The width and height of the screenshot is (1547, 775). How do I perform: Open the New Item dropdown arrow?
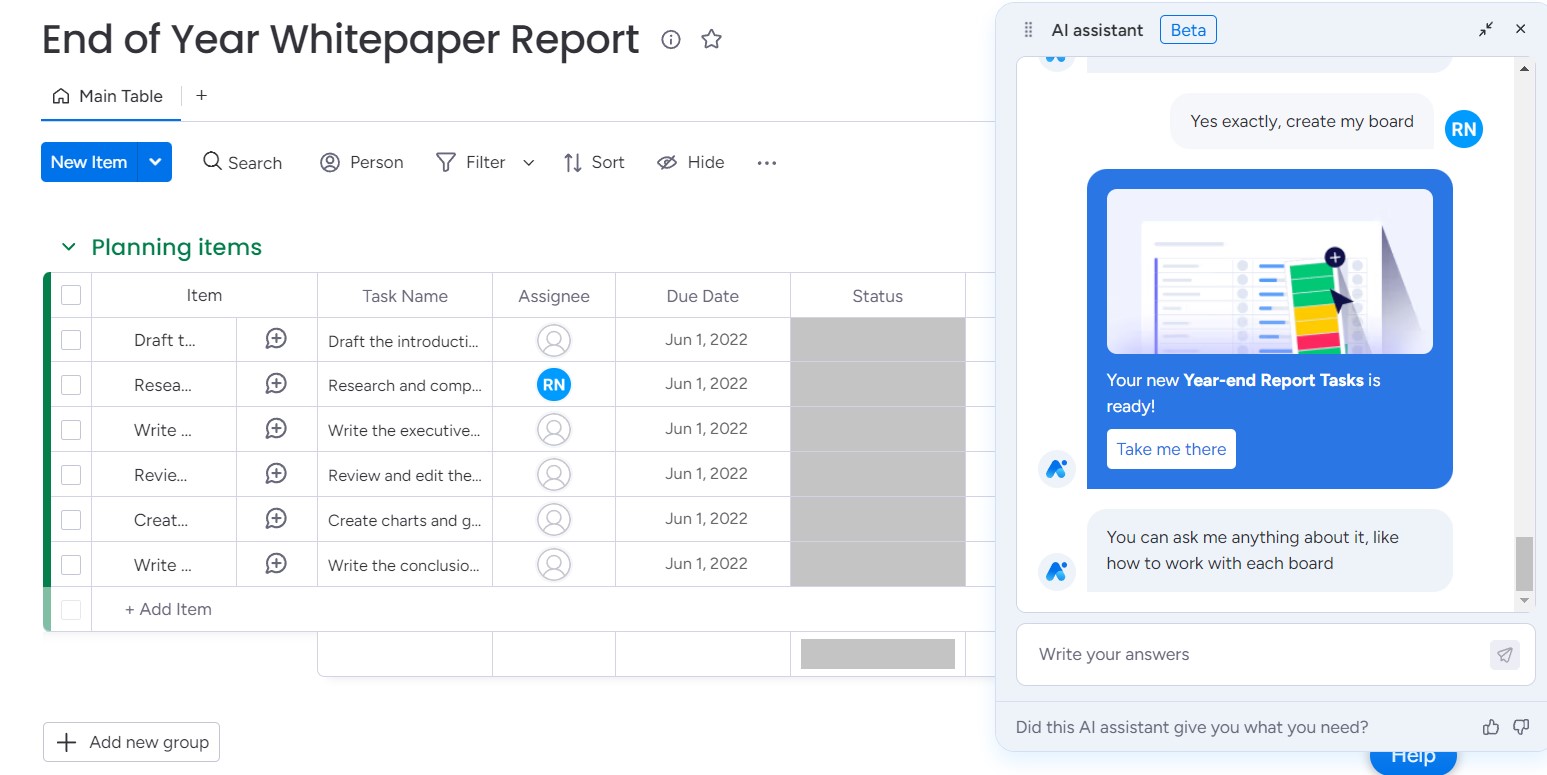[x=155, y=162]
